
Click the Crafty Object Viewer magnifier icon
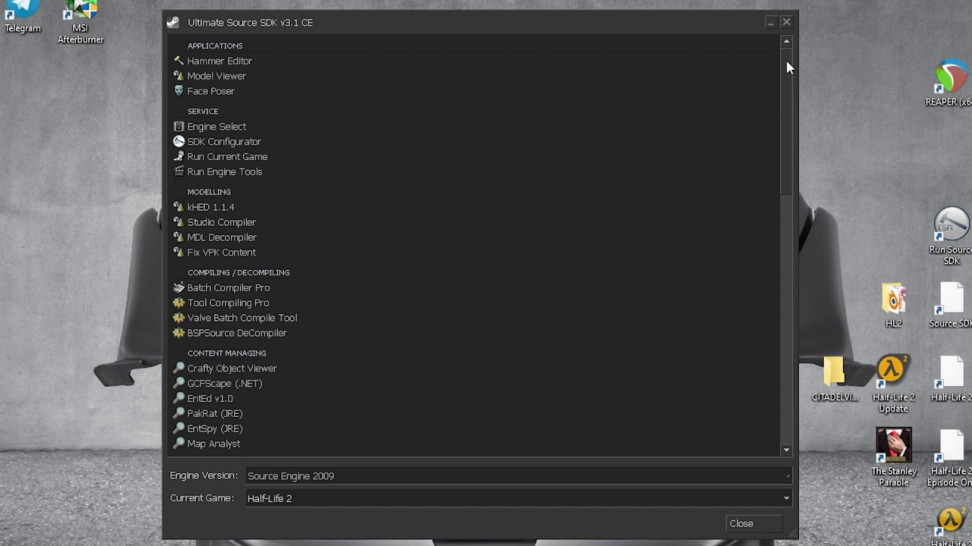pos(179,368)
